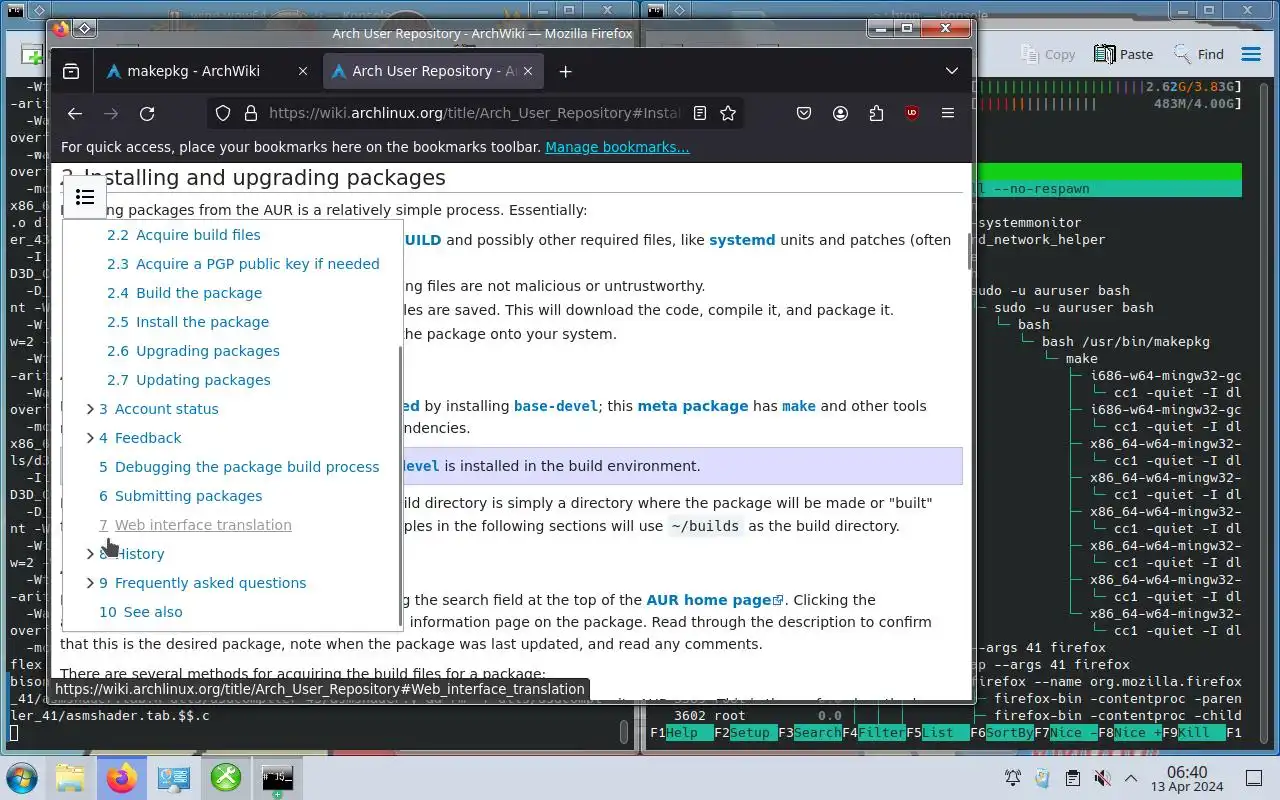Open Firefox tab overview (list all tabs)
The height and width of the screenshot is (800, 1280).
(x=951, y=71)
